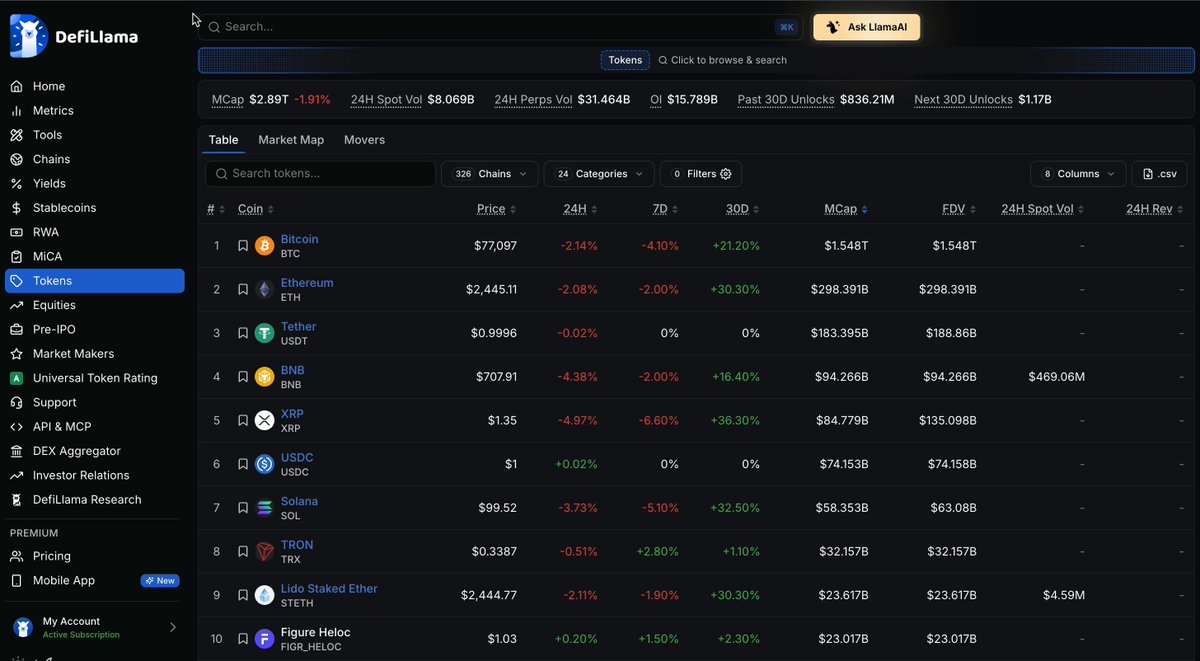Screen dimensions: 1200x661
Task: Click the Stablecoins dollar icon
Action: point(16,208)
